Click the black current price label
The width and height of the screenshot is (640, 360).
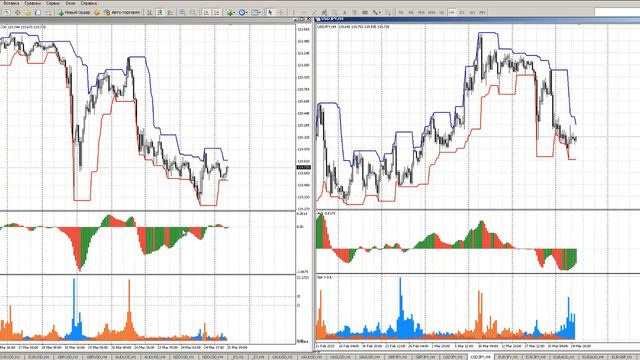tap(304, 167)
